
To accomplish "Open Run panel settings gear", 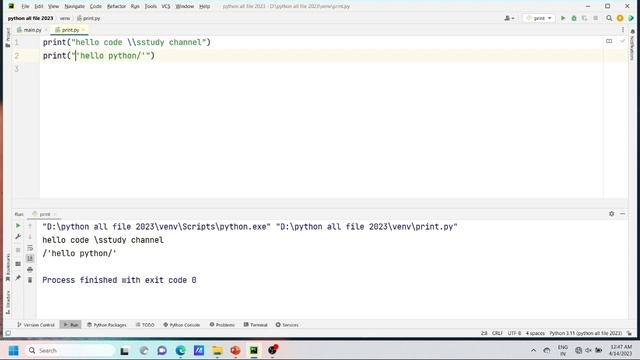I will point(611,214).
